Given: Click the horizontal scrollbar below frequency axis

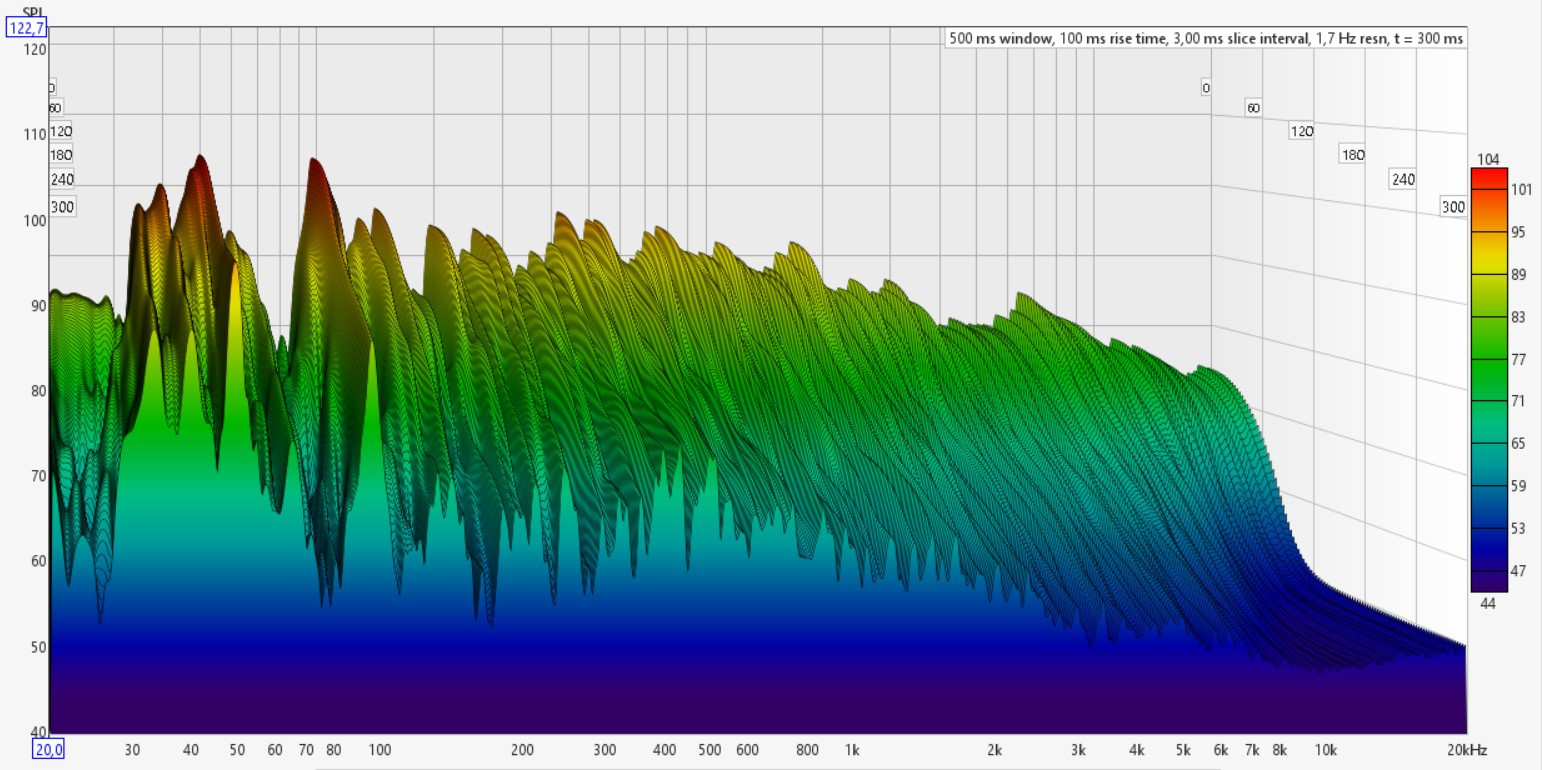Looking at the screenshot, I should (x=768, y=767).
